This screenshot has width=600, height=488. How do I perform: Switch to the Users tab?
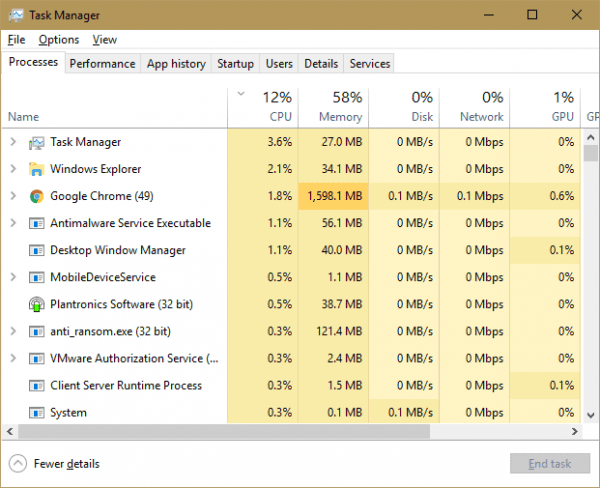(279, 64)
